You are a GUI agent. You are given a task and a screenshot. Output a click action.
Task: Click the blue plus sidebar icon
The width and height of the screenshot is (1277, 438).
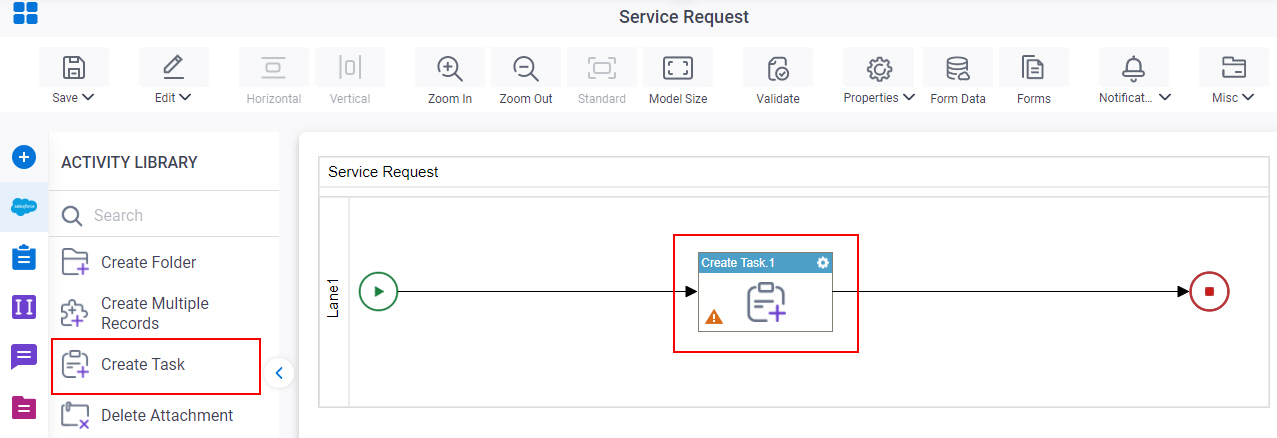coord(24,157)
